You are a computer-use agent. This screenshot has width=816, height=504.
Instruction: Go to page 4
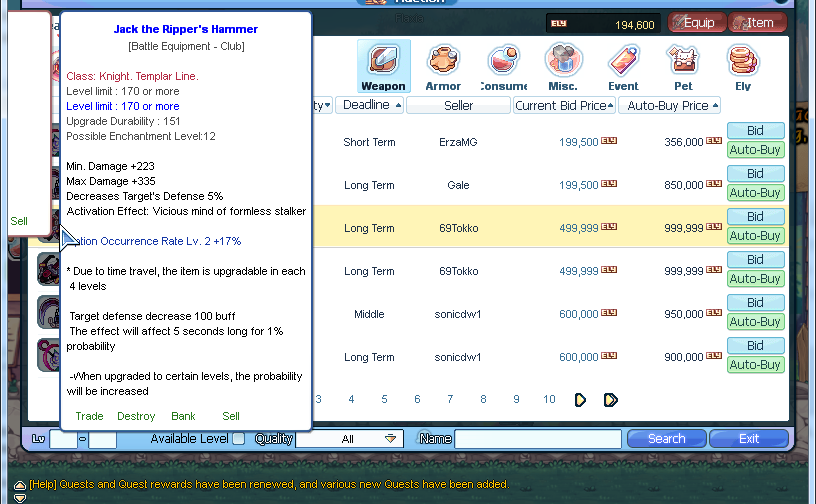[x=351, y=399]
